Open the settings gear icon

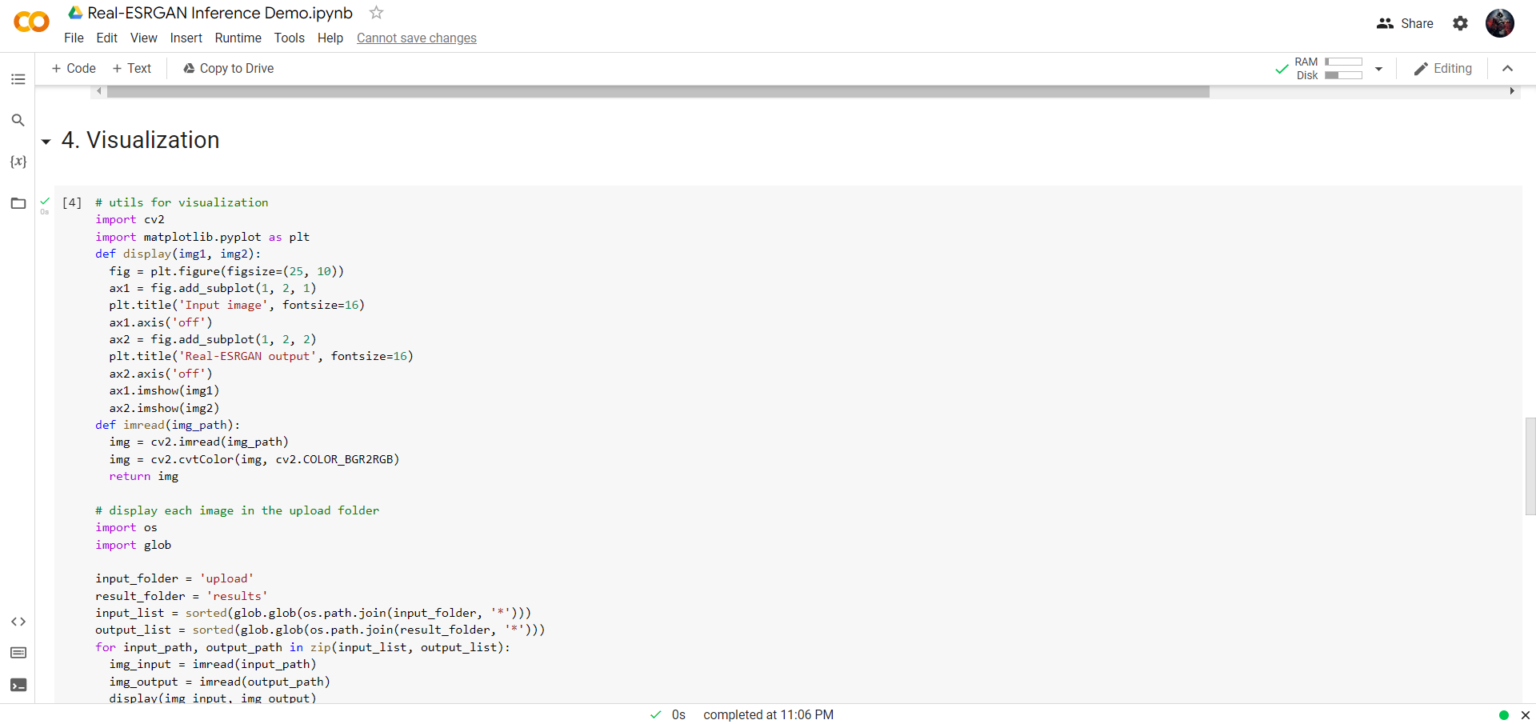(x=1460, y=23)
